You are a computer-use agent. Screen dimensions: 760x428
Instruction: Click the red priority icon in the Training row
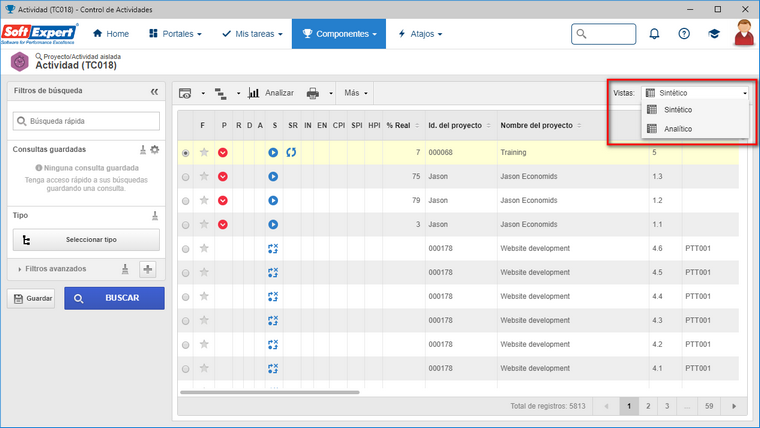[222, 152]
